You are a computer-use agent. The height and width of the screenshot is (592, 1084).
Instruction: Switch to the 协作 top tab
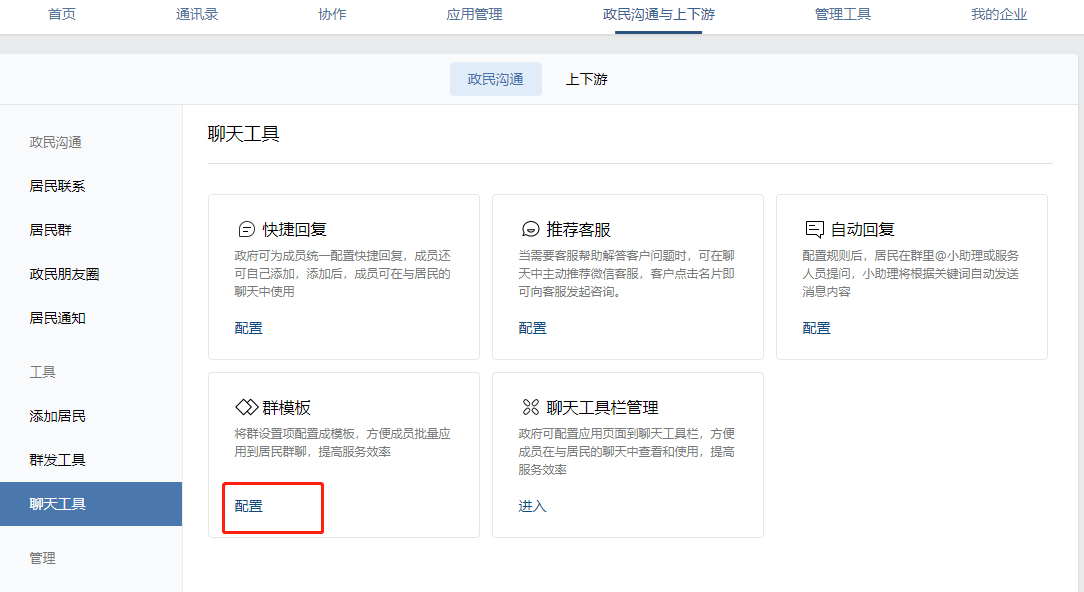coord(333,15)
